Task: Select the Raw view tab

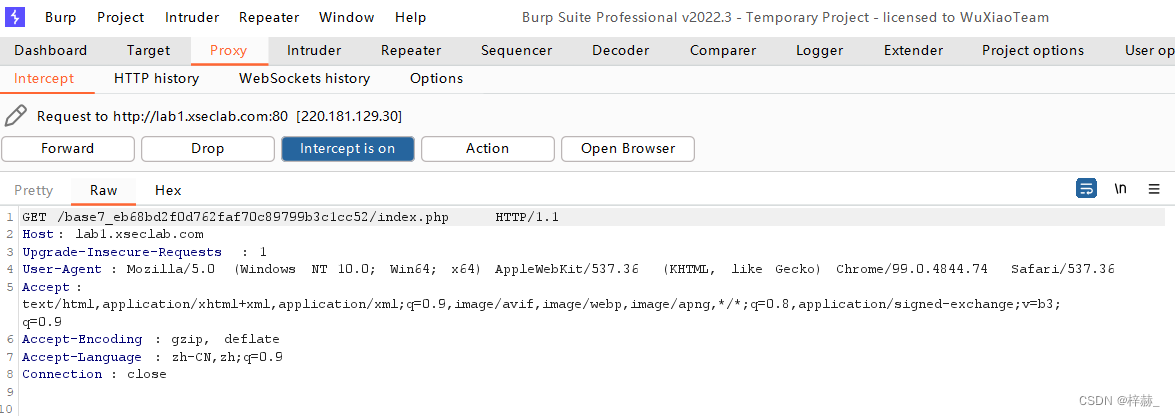Action: [103, 190]
